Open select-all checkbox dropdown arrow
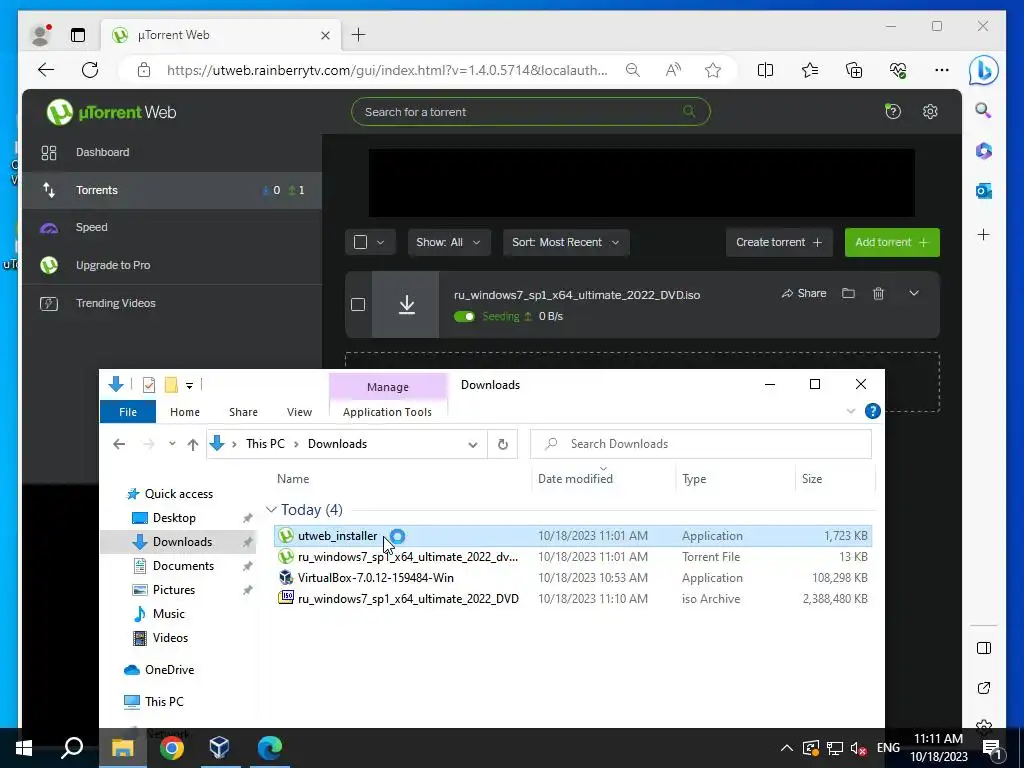Screen dimensions: 1024x768 coord(381,242)
